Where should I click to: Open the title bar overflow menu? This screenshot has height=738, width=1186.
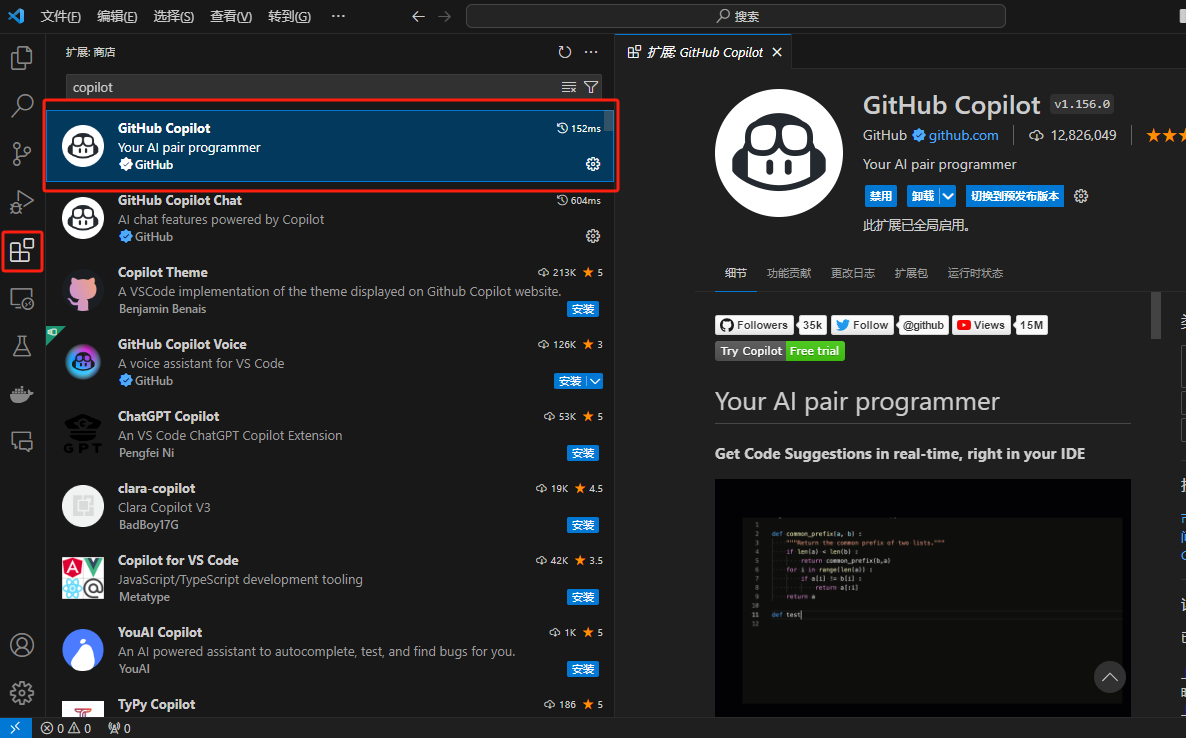pyautogui.click(x=338, y=16)
